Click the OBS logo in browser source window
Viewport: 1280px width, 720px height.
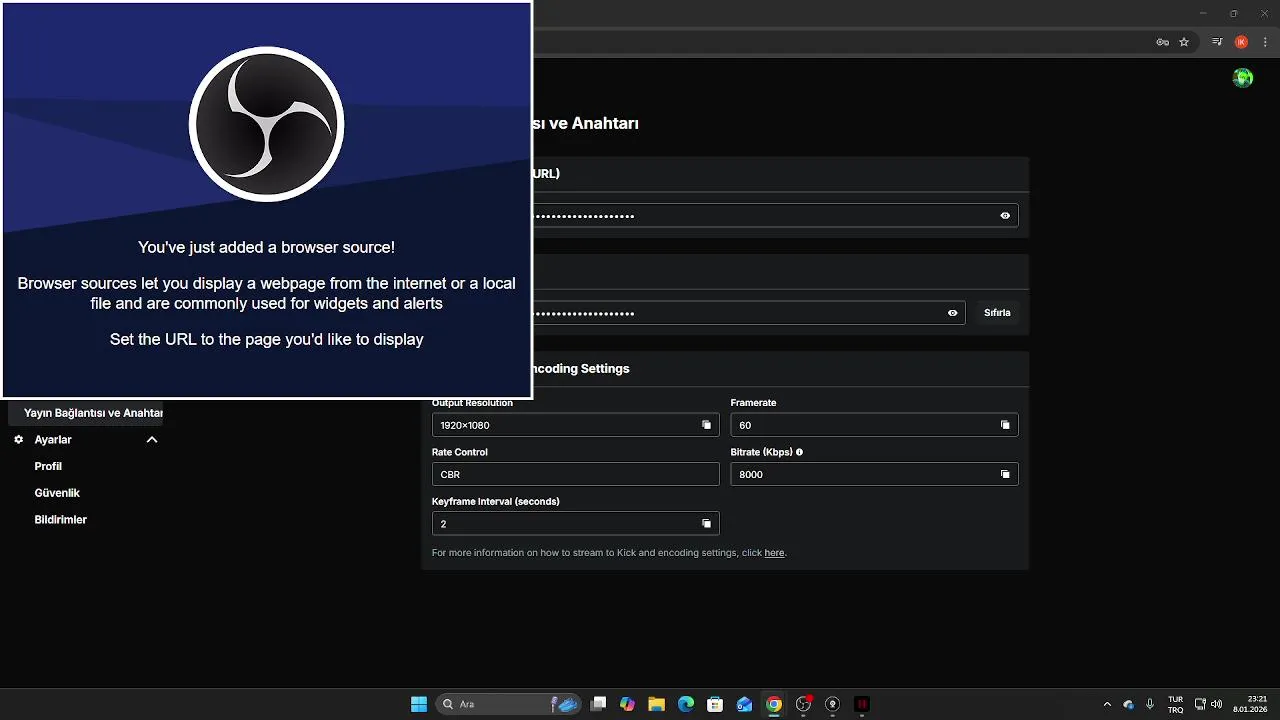click(x=267, y=125)
